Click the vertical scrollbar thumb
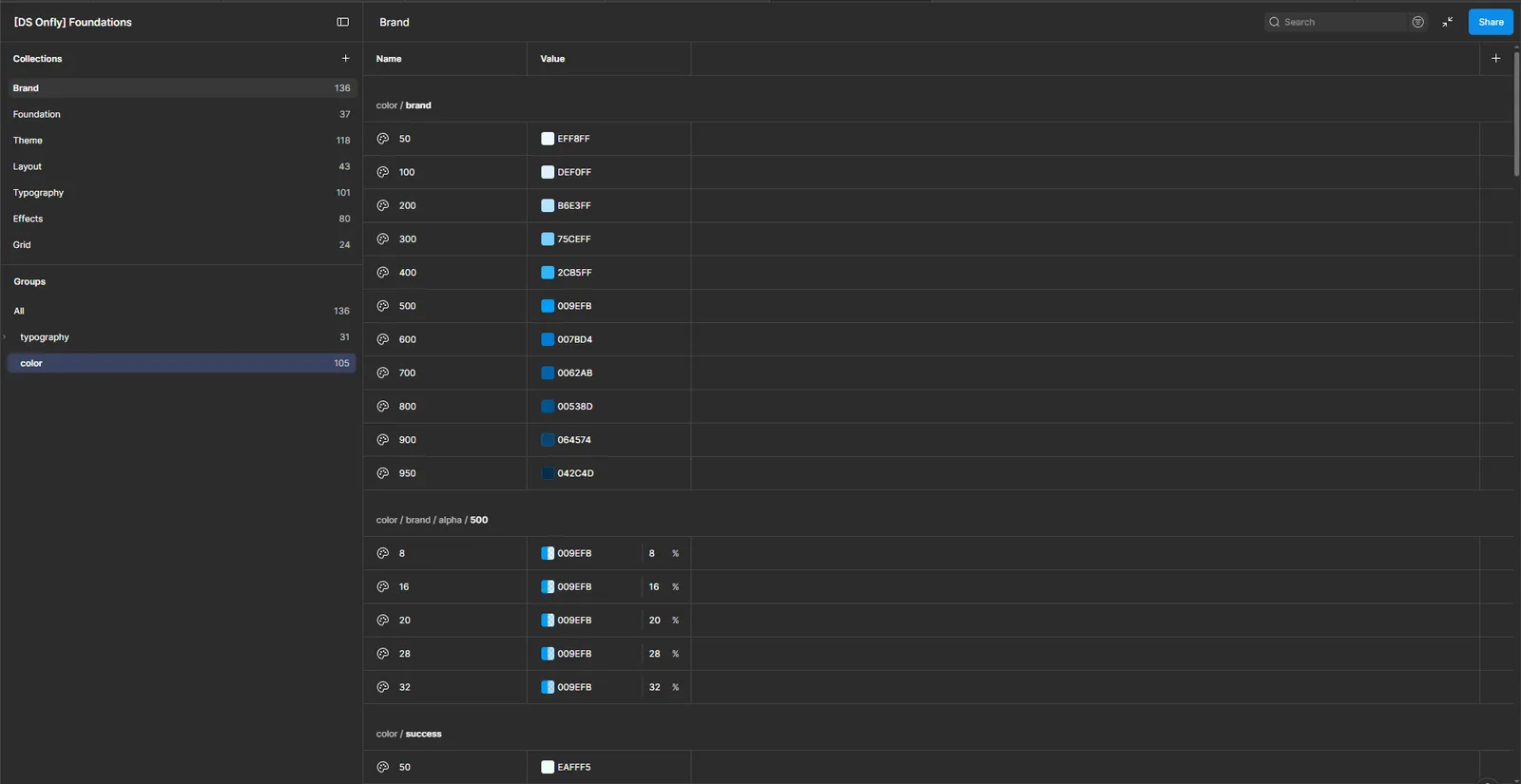 [1516, 112]
